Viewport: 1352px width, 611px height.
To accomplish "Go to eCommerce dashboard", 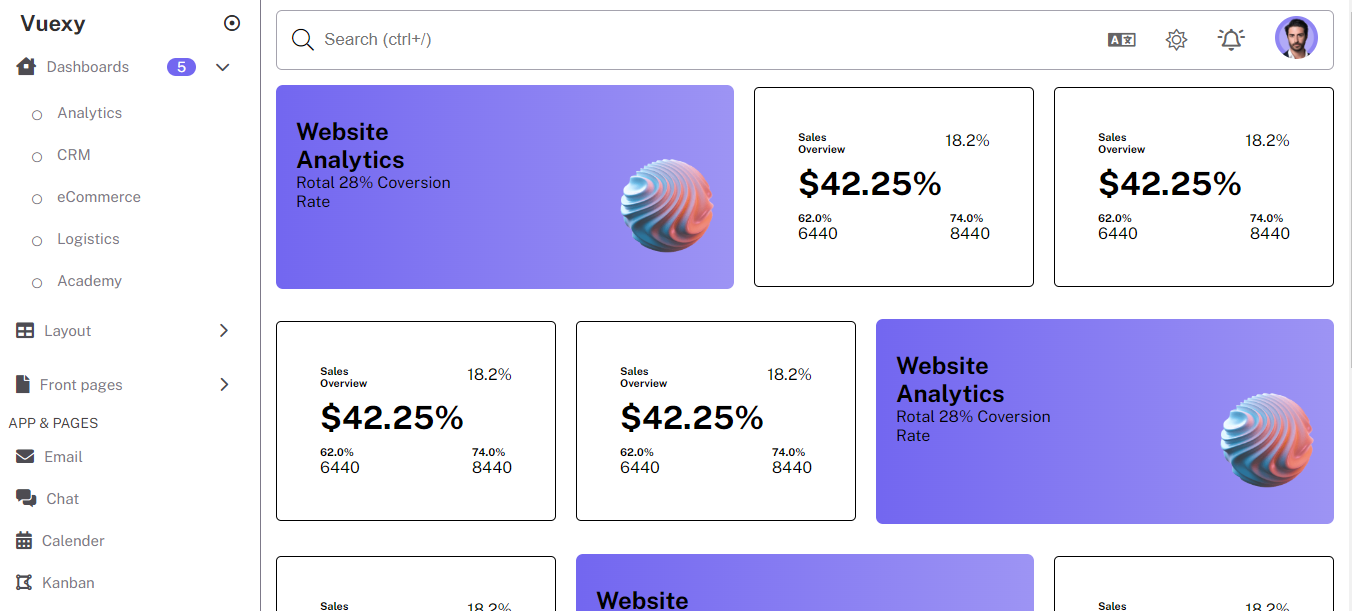I will tap(98, 197).
